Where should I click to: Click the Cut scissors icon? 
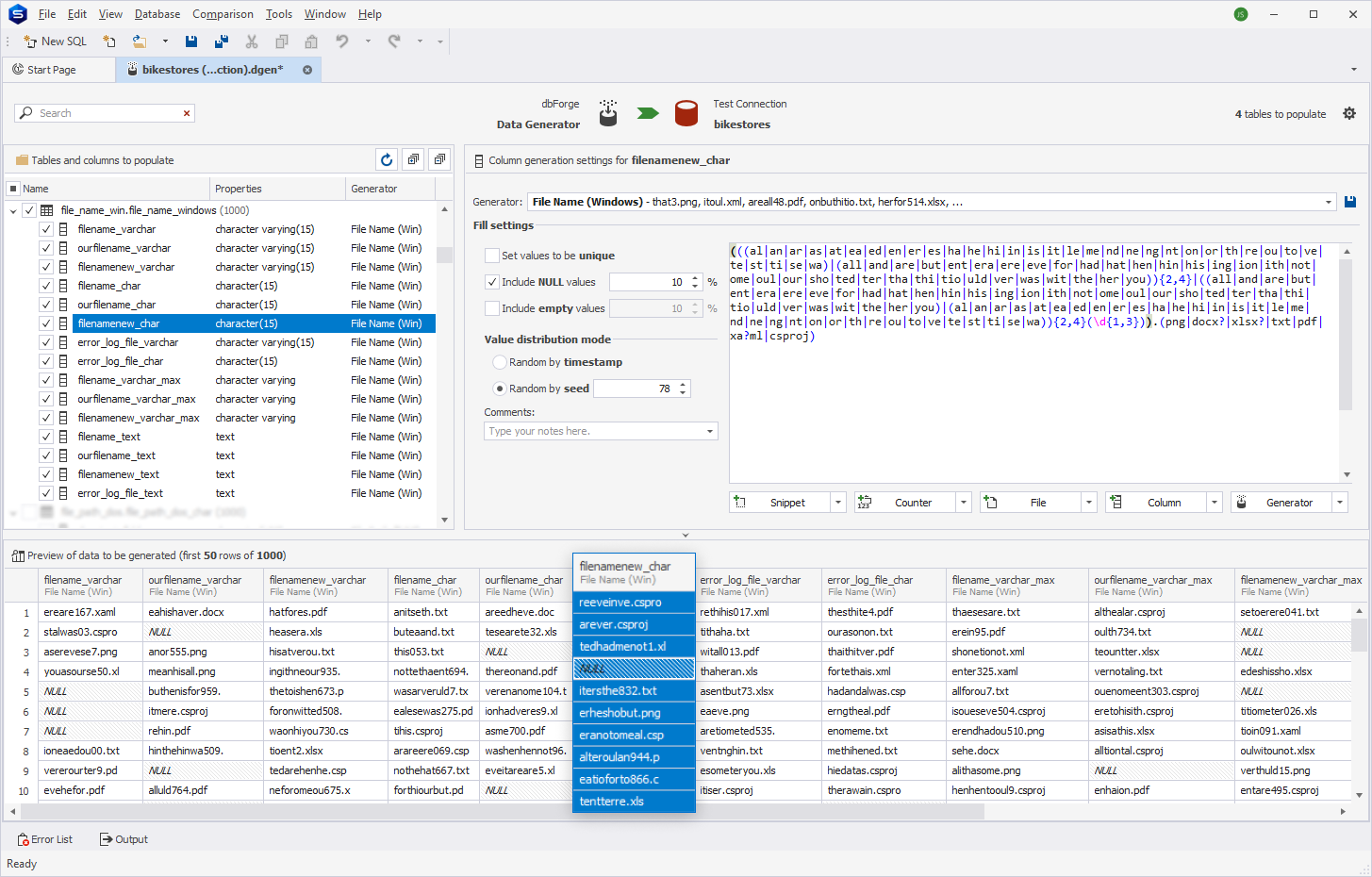(252, 41)
